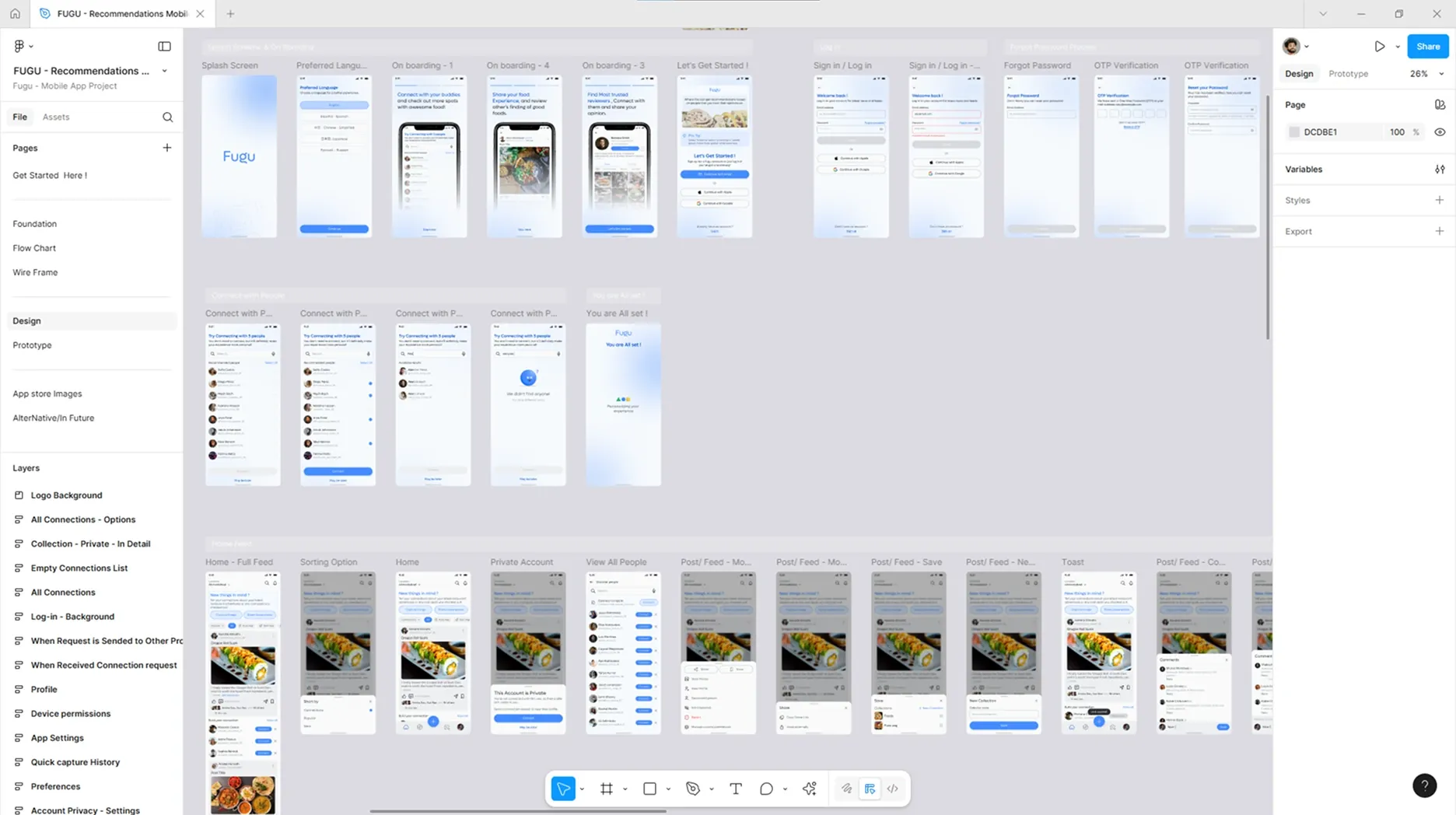This screenshot has height=815, width=1456.
Task: Select the Text tool
Action: [x=736, y=789]
